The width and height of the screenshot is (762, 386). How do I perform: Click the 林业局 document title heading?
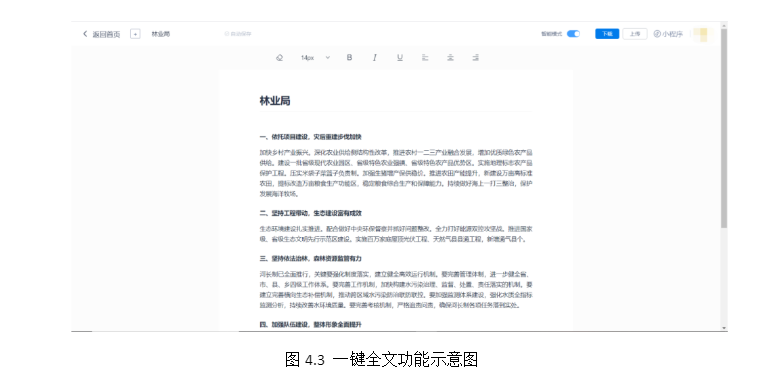pos(275,101)
